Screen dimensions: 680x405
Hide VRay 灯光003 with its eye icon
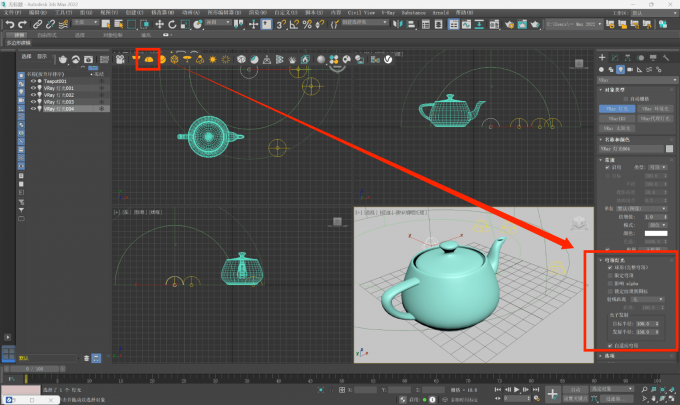tap(33, 102)
